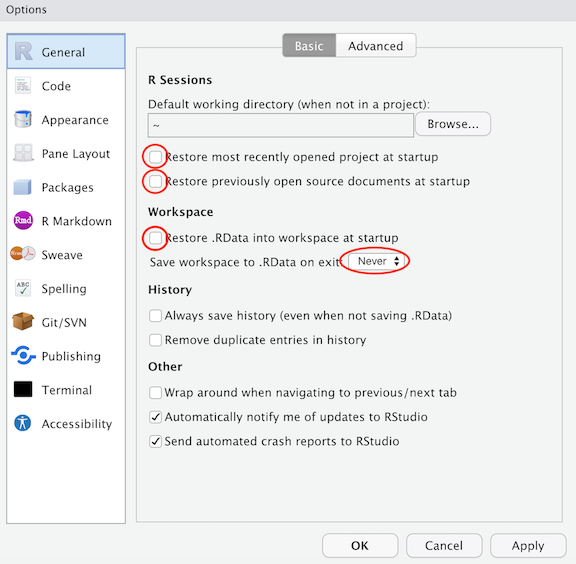Open the Git/SVN cardboard box icon
Screen dimensions: 576x564
click(x=23, y=321)
